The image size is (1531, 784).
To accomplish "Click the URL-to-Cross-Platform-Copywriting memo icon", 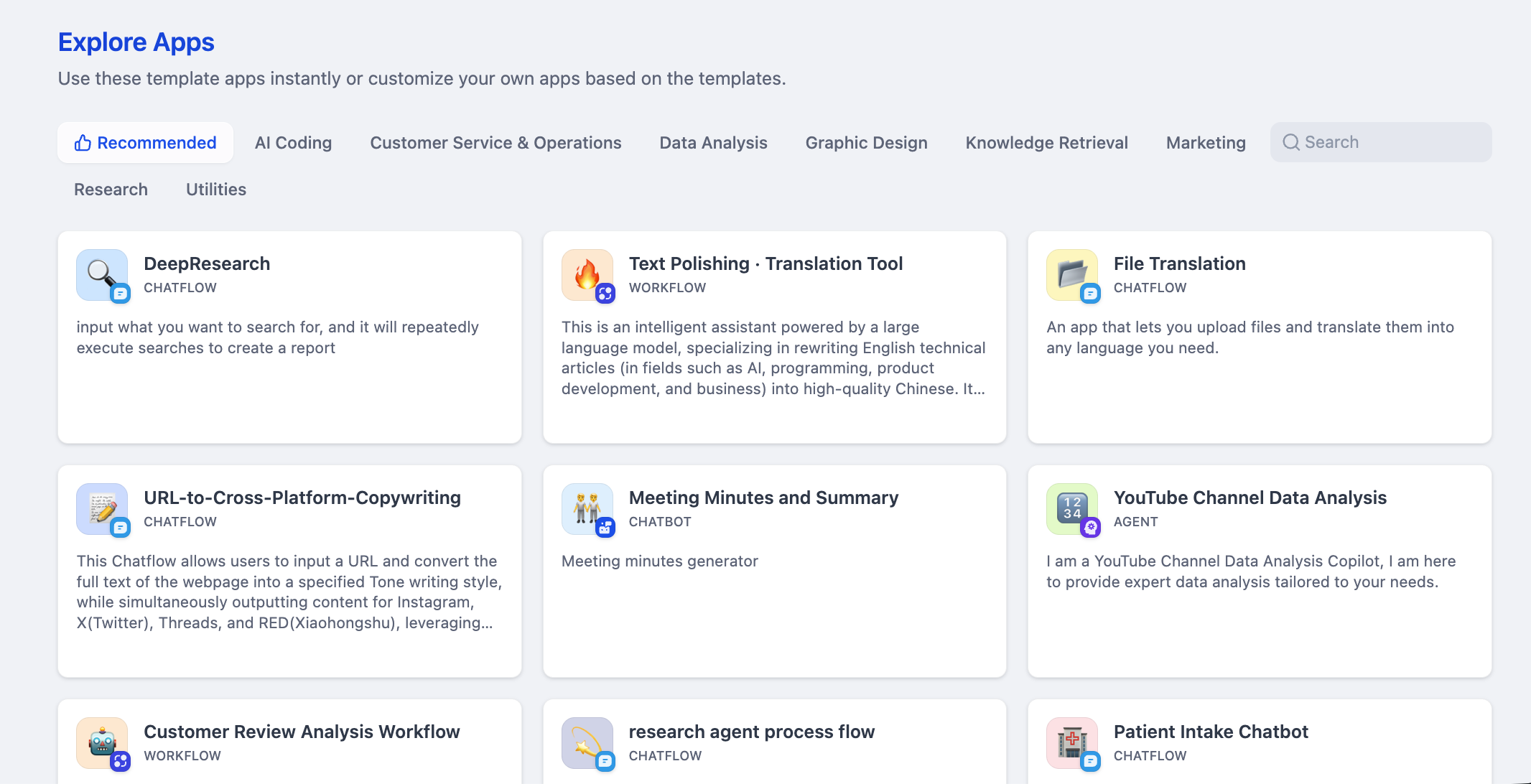I will point(101,508).
